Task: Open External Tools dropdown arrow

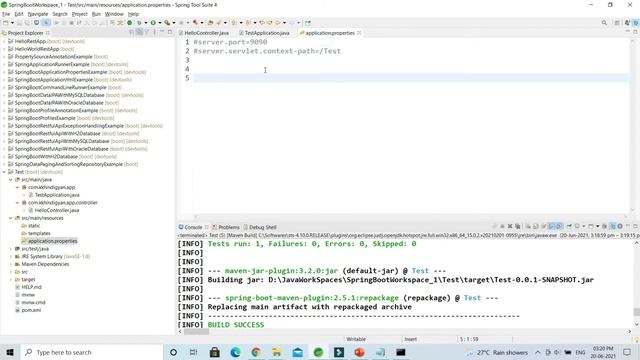Action: coord(202,23)
